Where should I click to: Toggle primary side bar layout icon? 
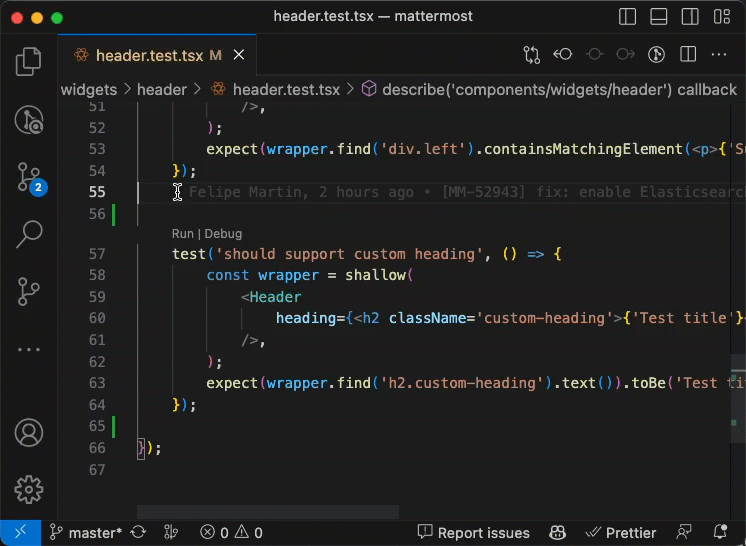[x=627, y=17]
